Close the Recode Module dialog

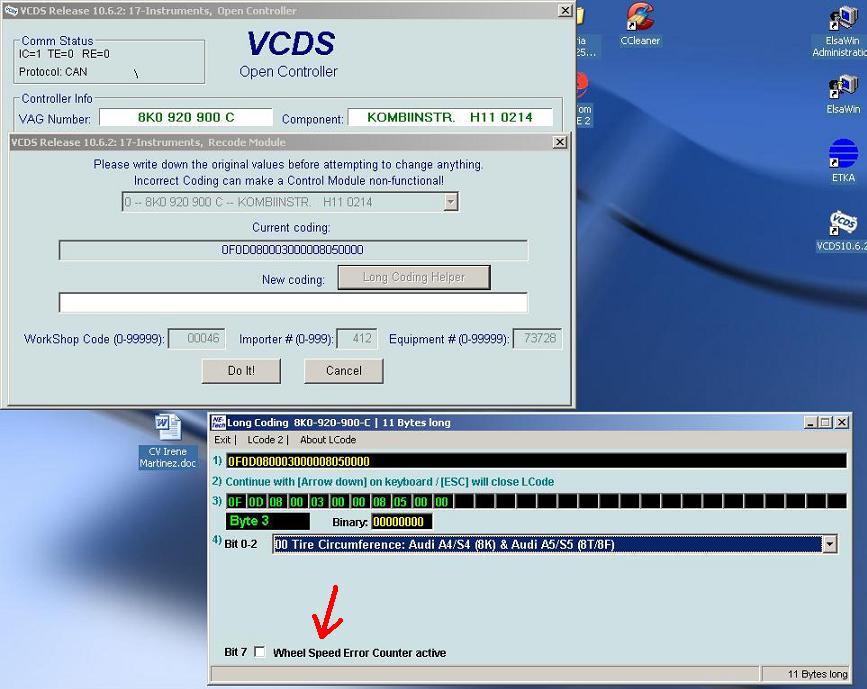(x=560, y=142)
